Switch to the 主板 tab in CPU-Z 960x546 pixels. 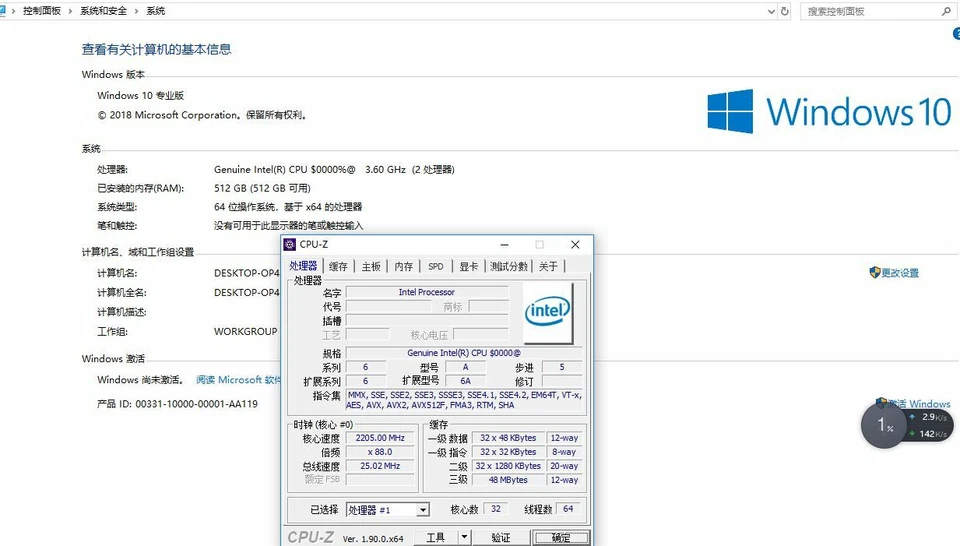click(x=371, y=266)
